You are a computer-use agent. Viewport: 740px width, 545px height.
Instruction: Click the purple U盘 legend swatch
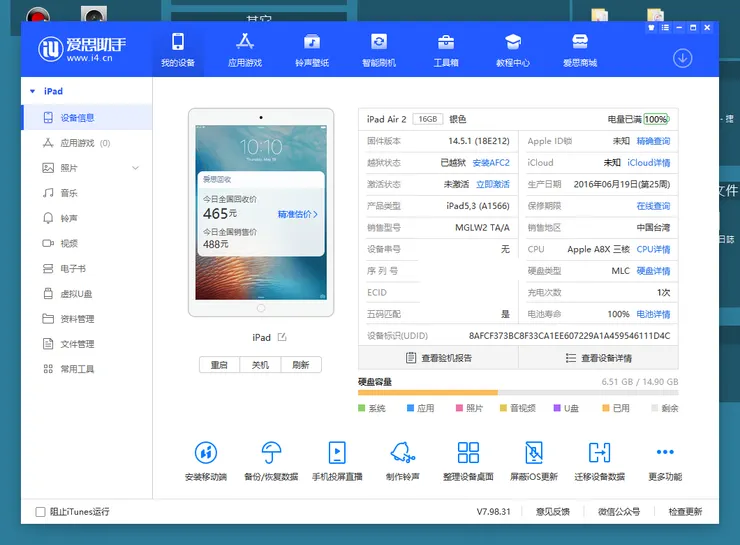[x=557, y=408]
